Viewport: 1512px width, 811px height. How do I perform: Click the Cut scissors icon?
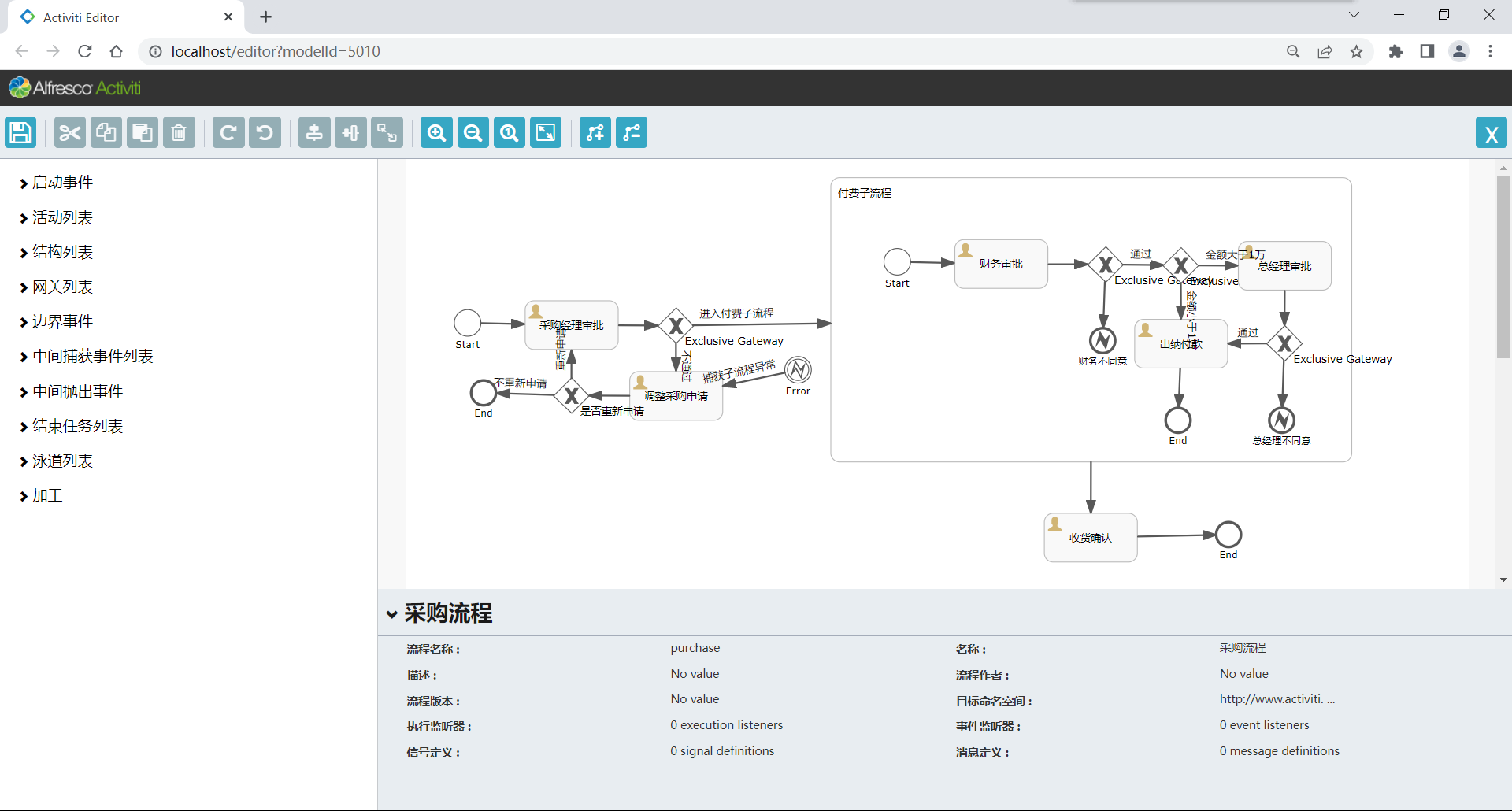pyautogui.click(x=70, y=132)
